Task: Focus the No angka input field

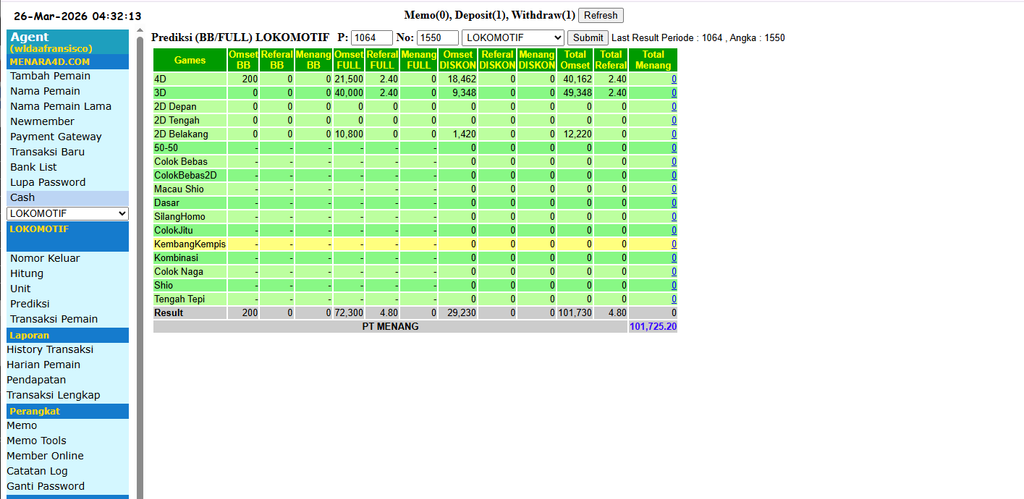Action: [438, 38]
